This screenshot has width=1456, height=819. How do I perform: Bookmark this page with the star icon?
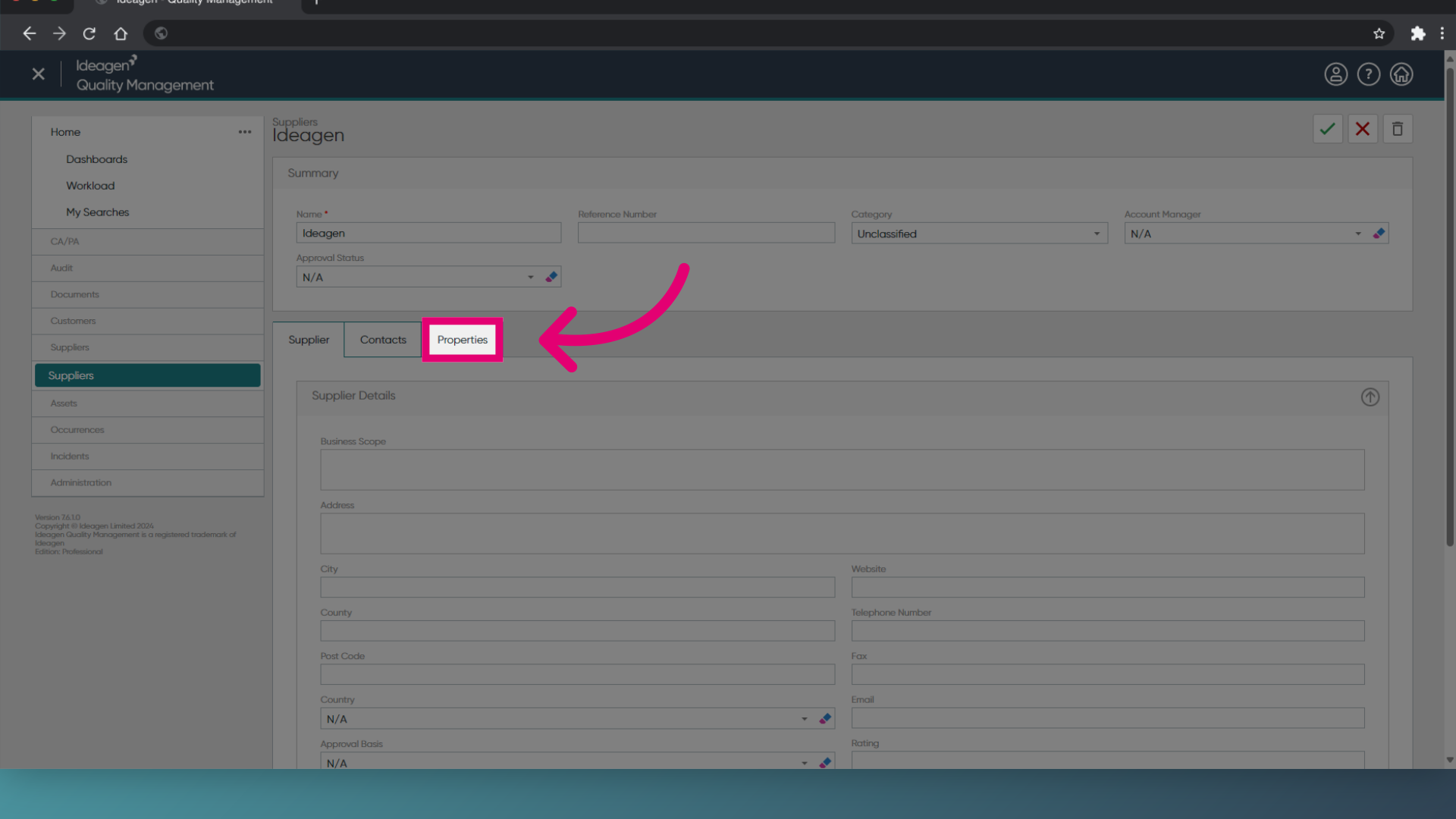point(1379,33)
